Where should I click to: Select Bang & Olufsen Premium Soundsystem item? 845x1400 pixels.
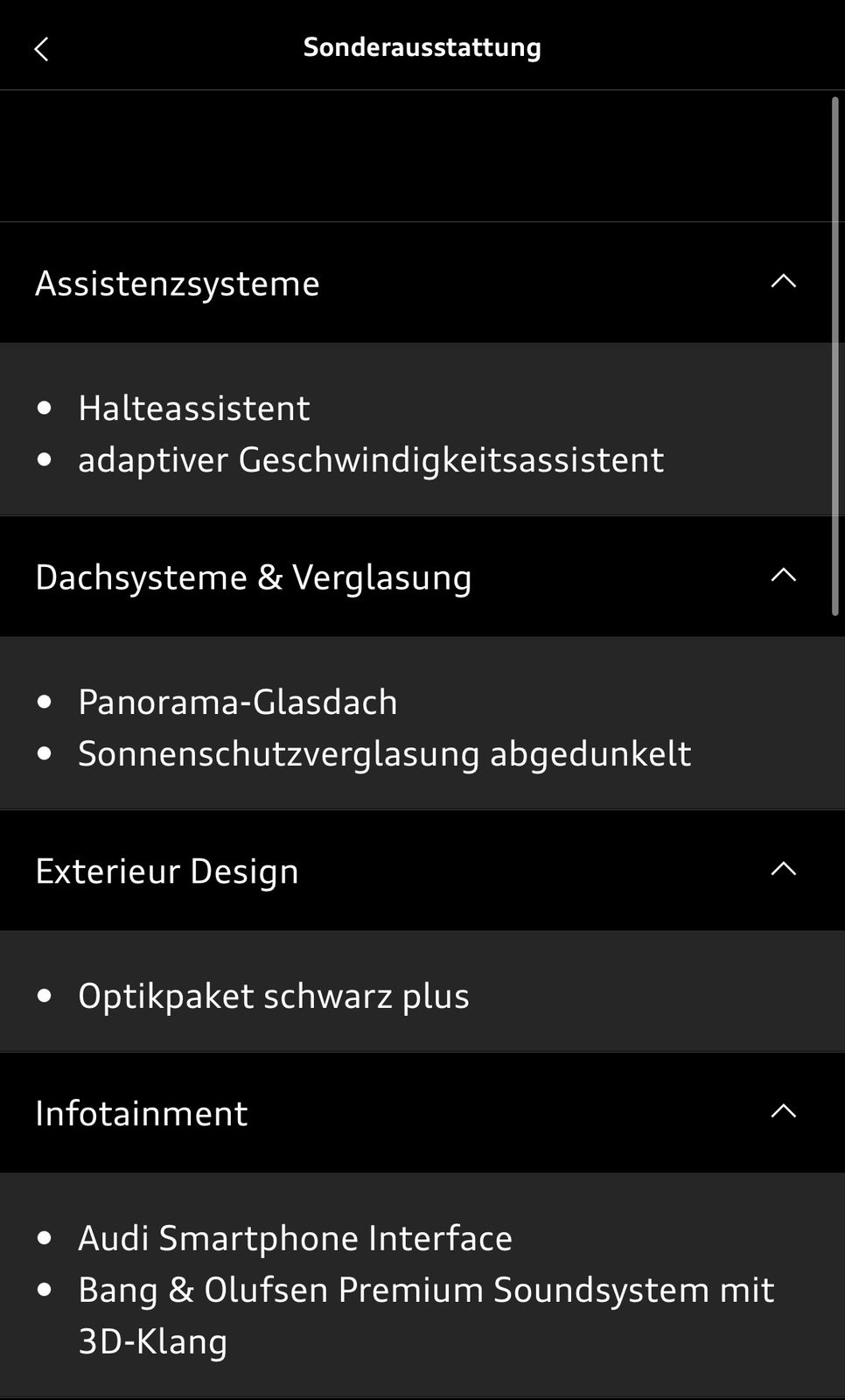click(426, 1290)
